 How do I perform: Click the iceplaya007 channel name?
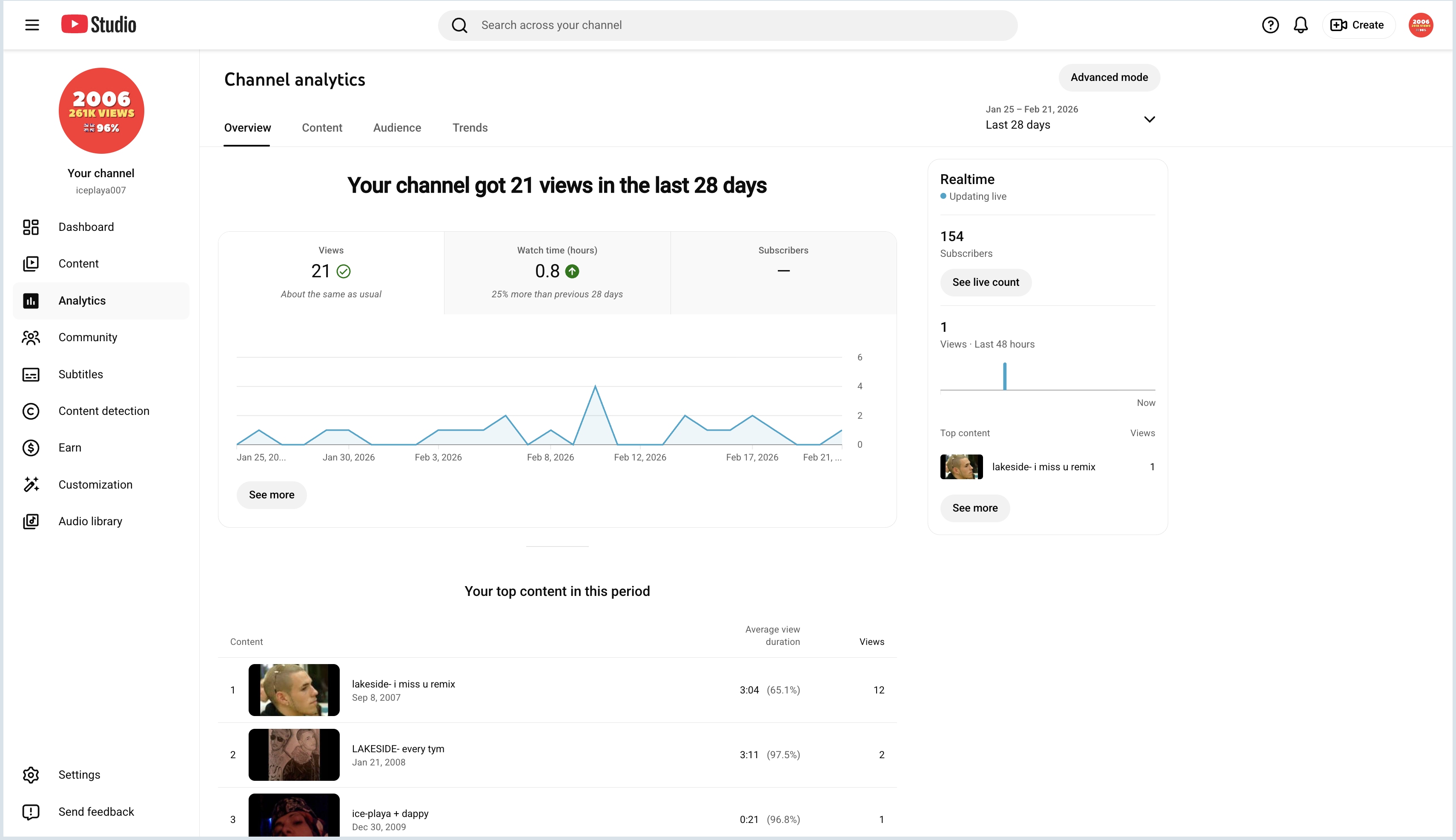(101, 190)
